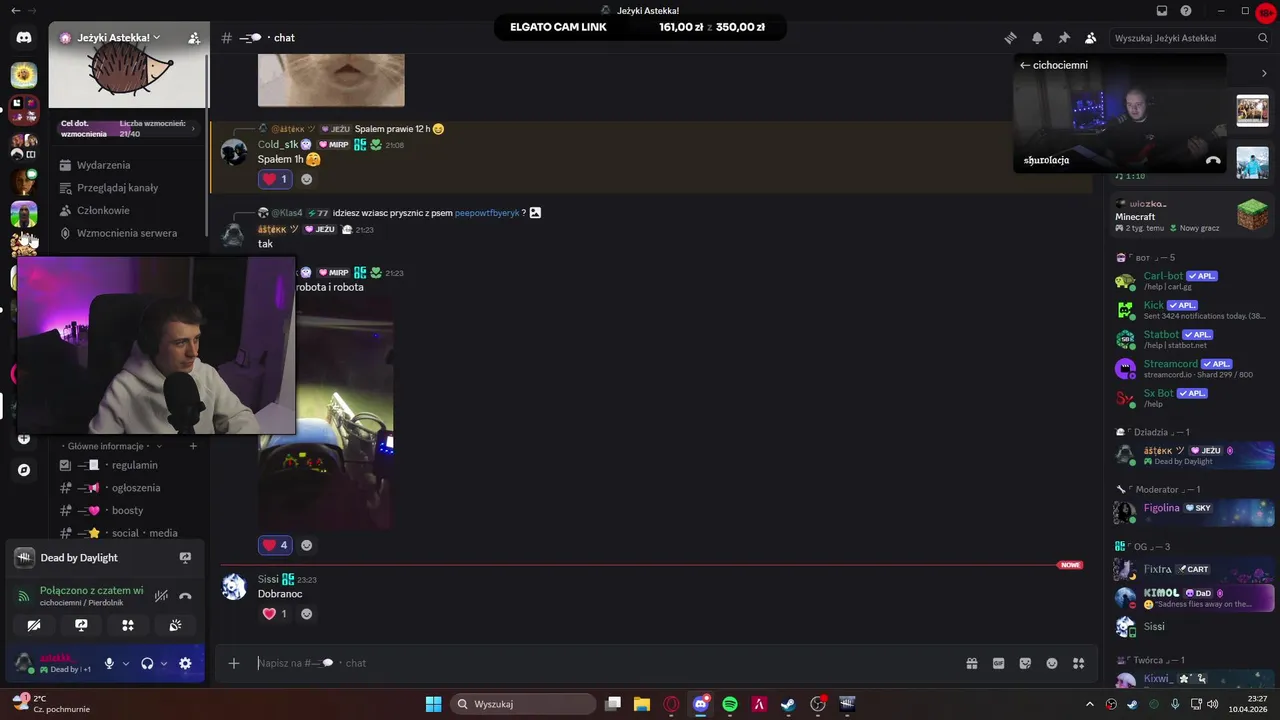Open the invite people icon beside server name
This screenshot has height=720, width=1280.
click(x=194, y=38)
